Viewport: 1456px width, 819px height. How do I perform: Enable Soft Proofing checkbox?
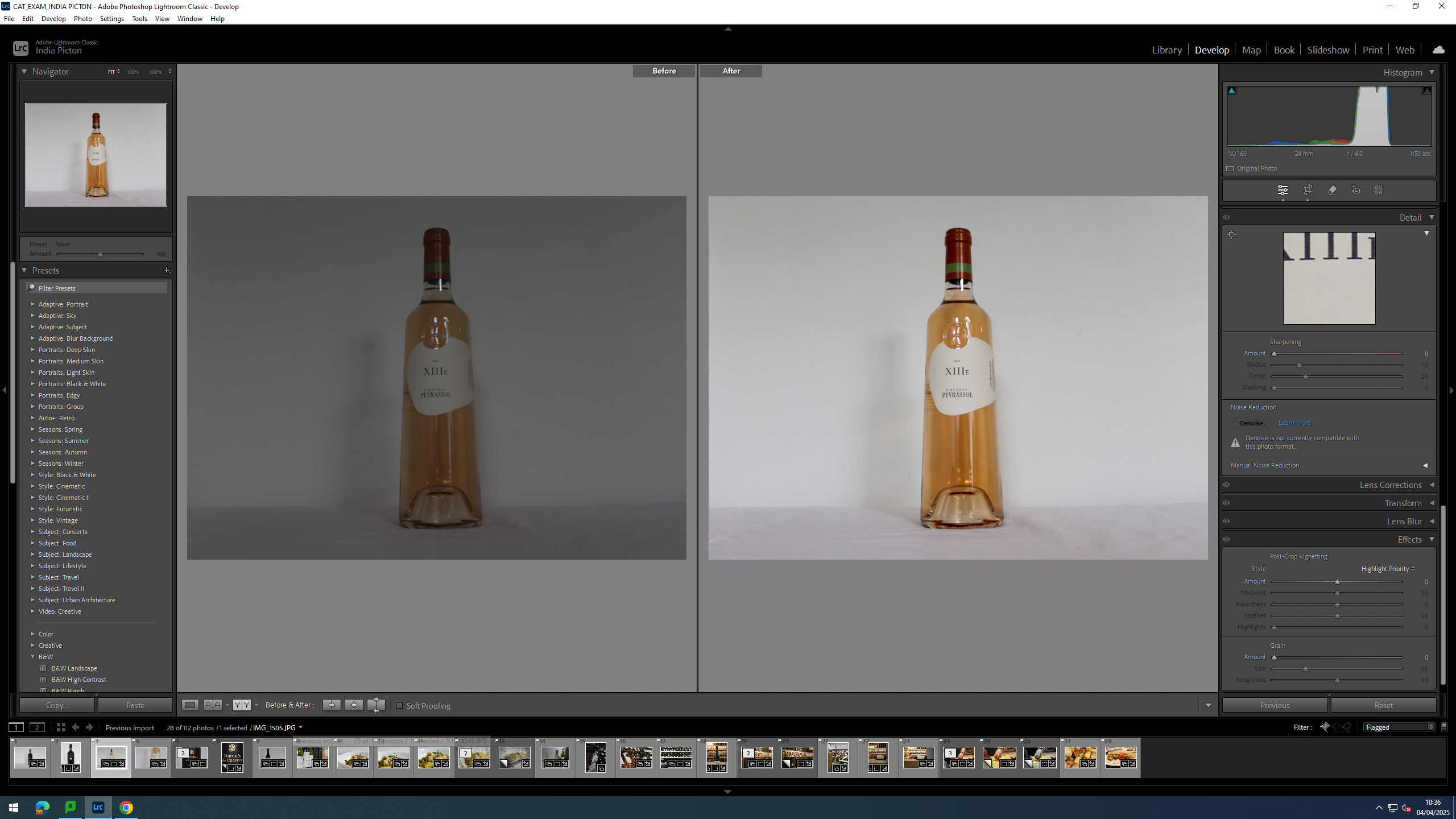pyautogui.click(x=399, y=706)
